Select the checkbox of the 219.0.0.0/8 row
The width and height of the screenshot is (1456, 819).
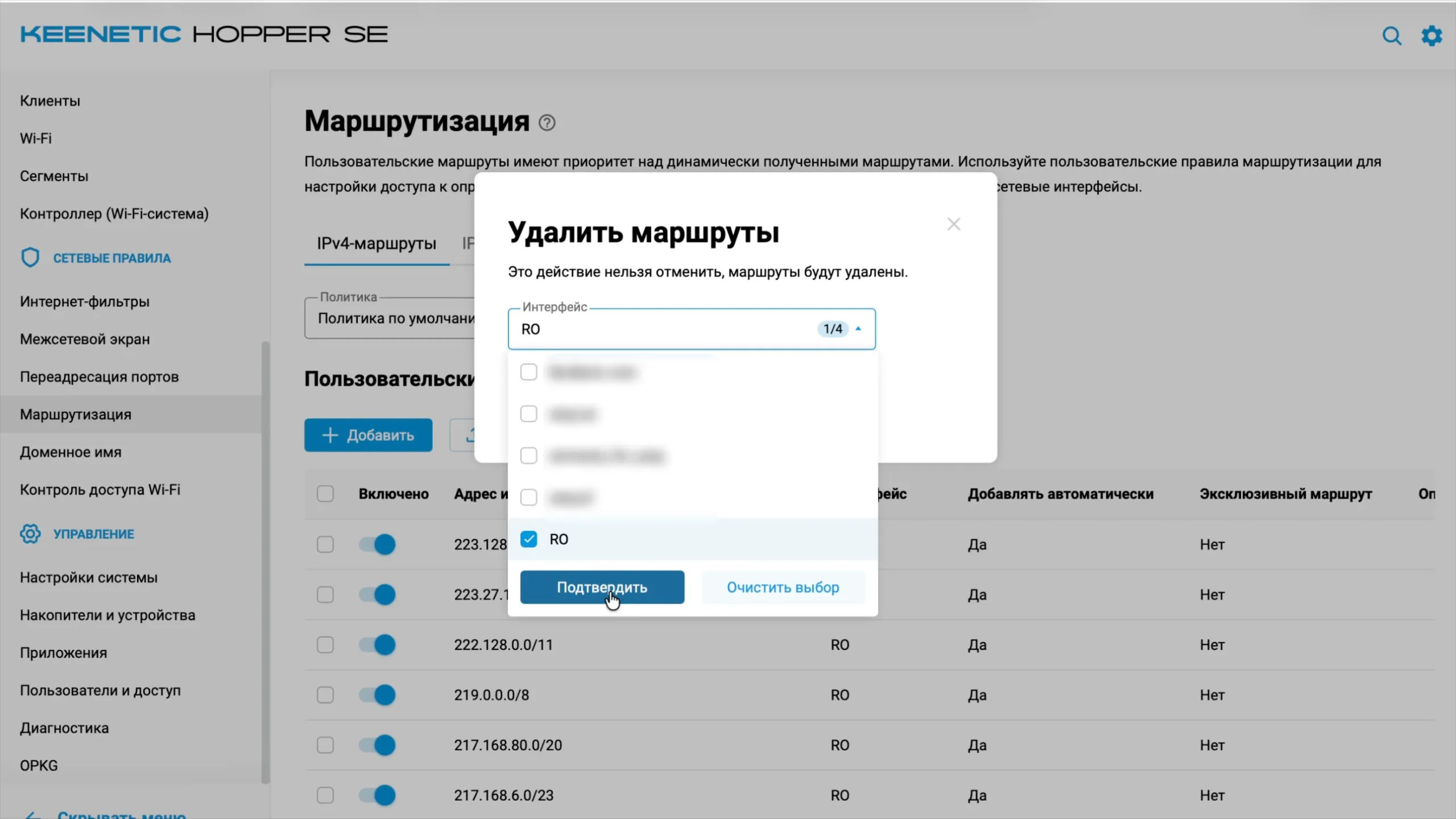[325, 695]
